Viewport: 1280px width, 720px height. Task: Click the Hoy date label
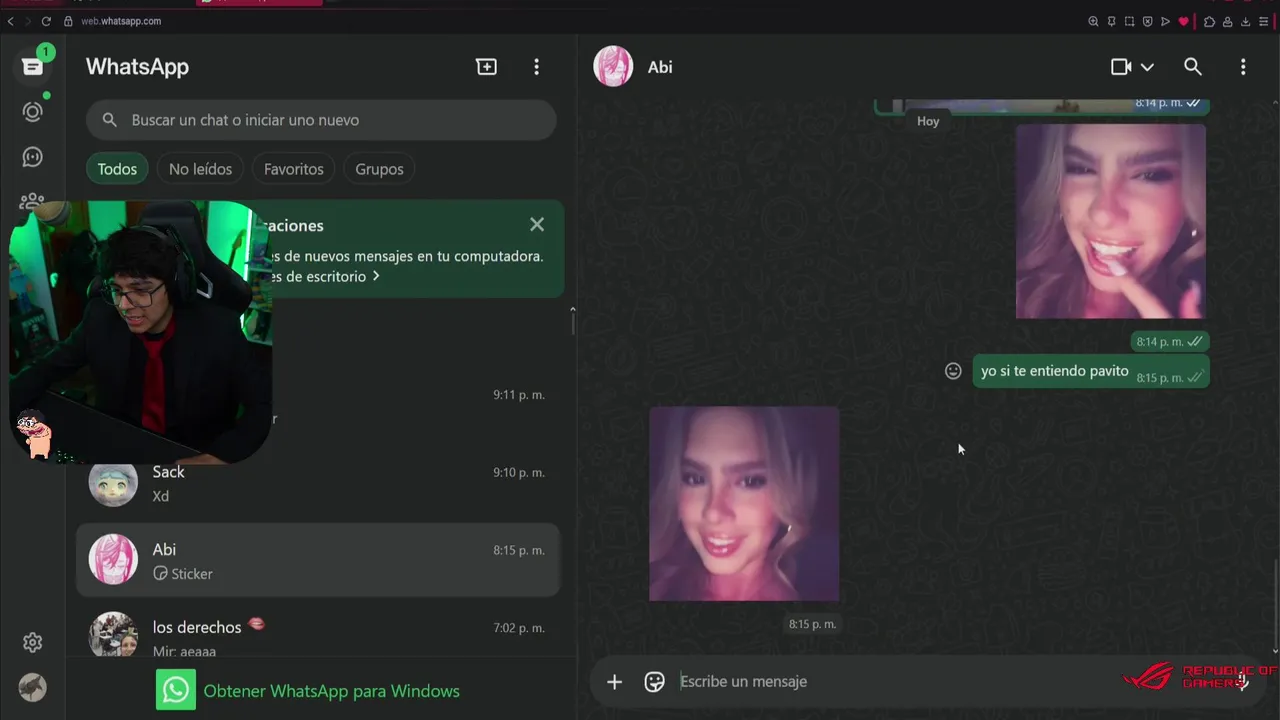[x=928, y=121]
